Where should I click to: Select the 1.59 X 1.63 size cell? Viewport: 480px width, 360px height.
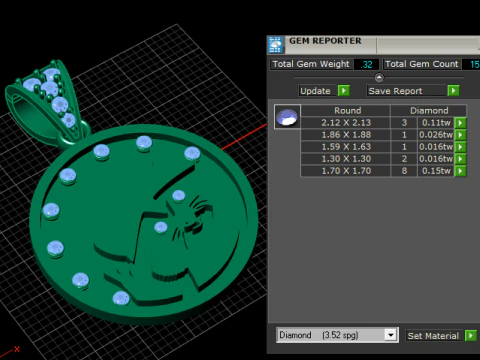(346, 147)
